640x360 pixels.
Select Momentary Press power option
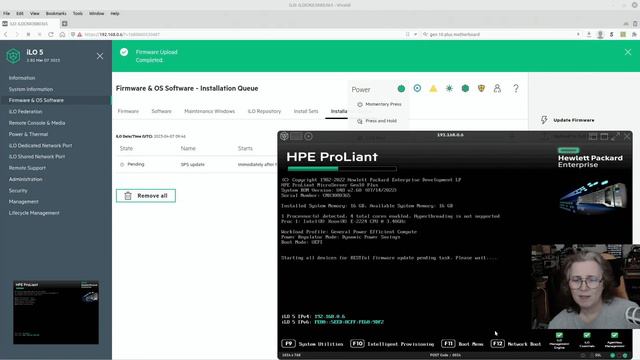(x=379, y=104)
